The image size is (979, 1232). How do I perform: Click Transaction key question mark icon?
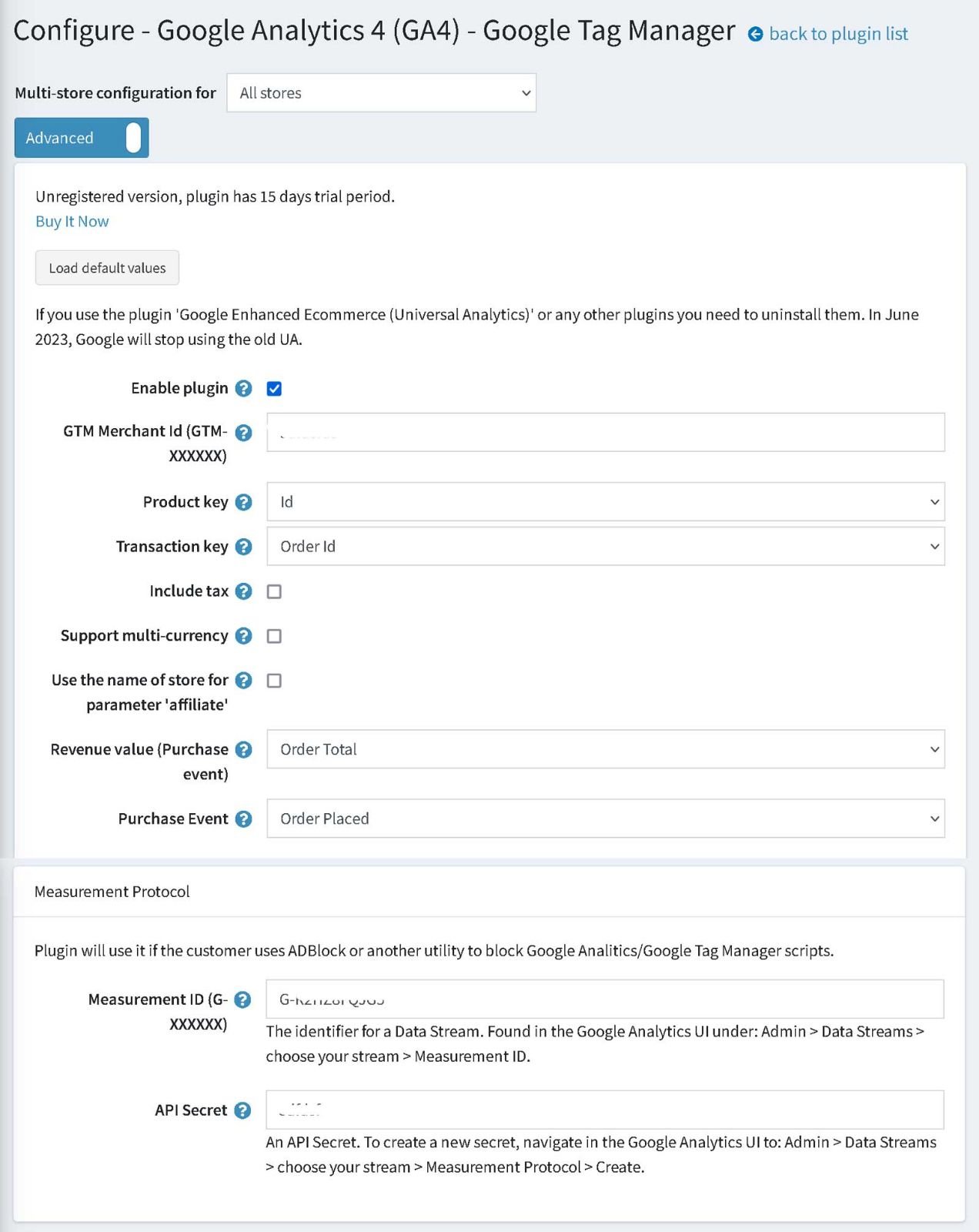tap(243, 547)
